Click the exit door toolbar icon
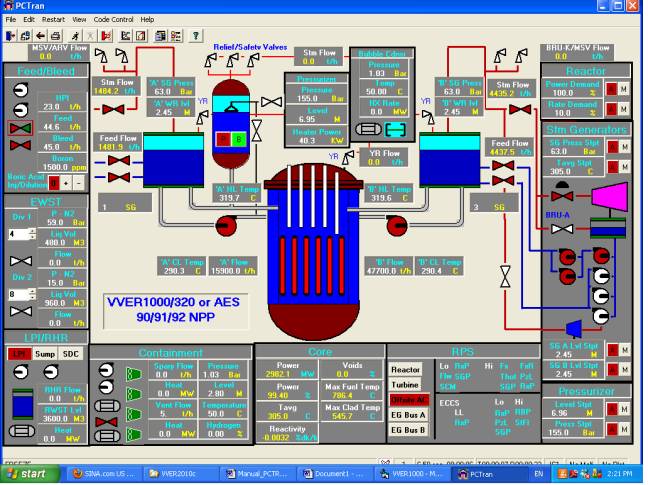 tap(10, 36)
